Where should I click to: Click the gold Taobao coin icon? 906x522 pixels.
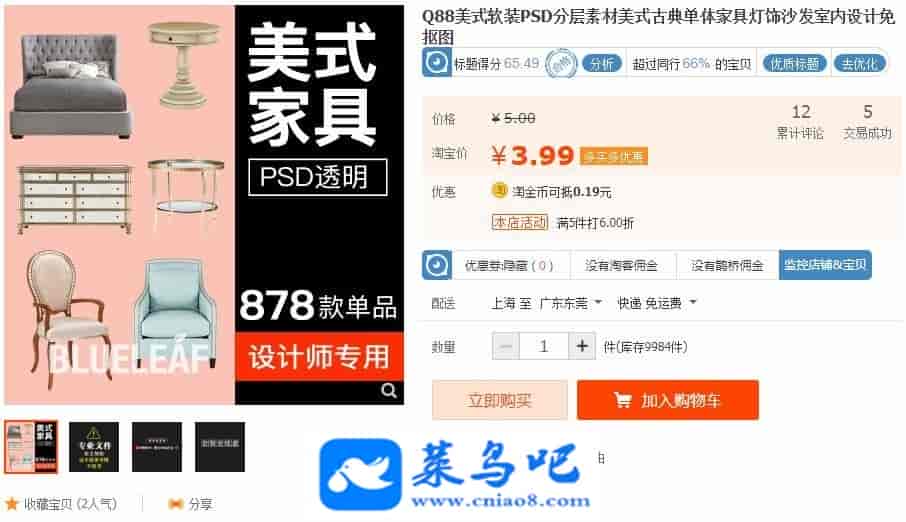pos(499,190)
